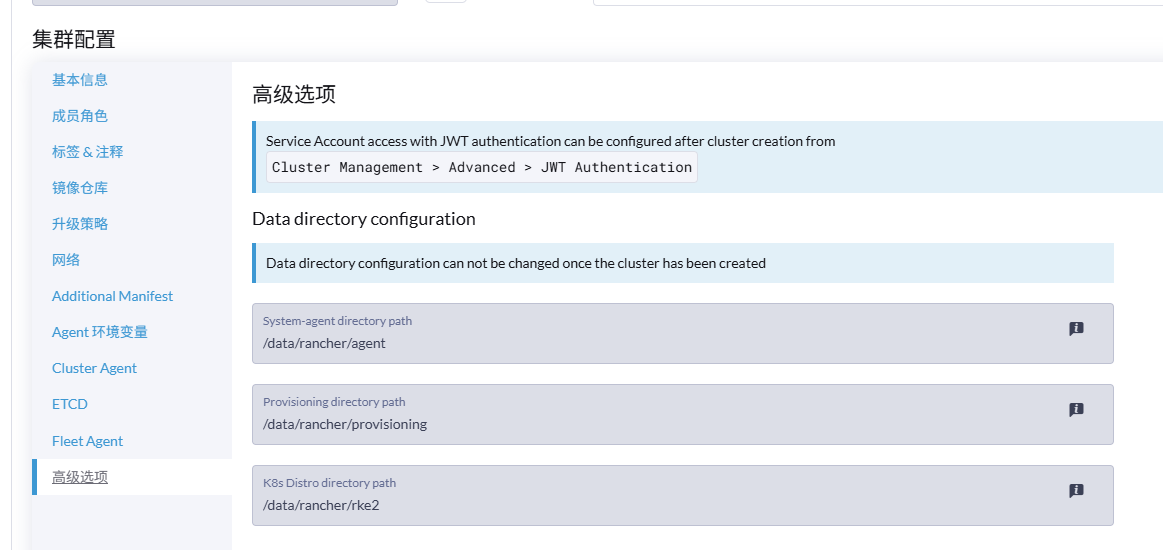Click info icon for K8s Distro directory path

(1076, 490)
